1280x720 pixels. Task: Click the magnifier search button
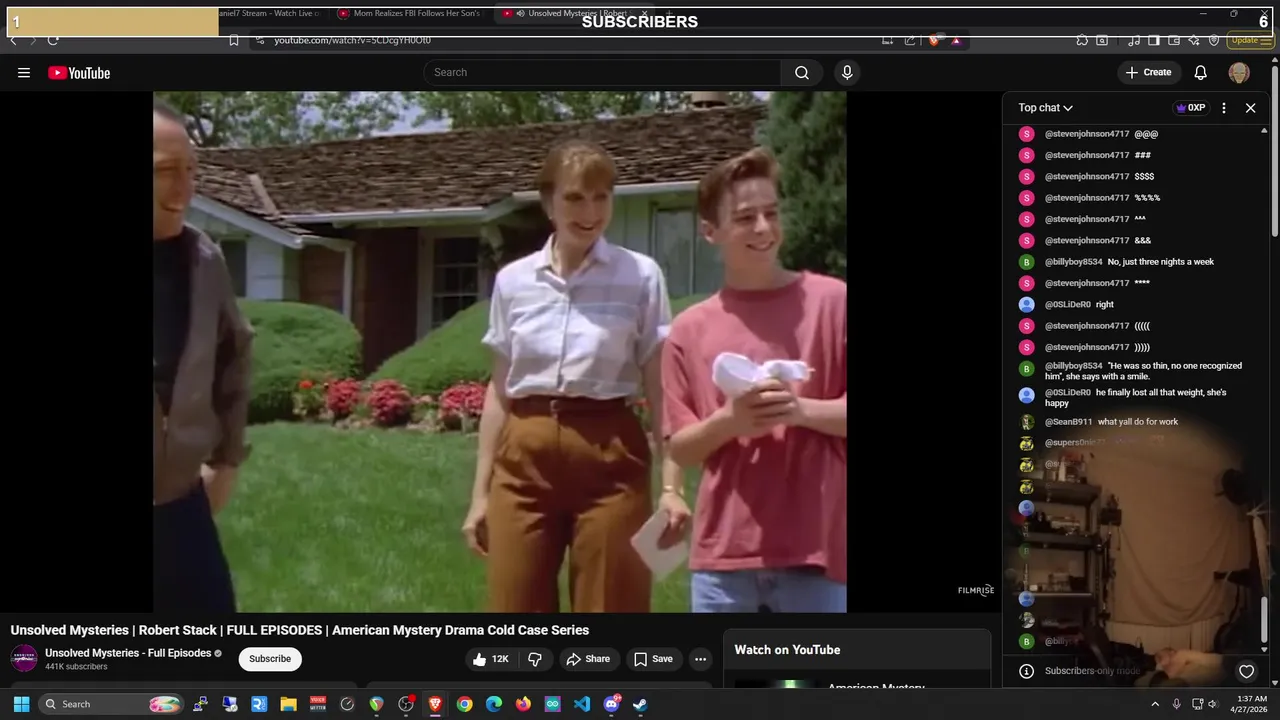(x=802, y=72)
